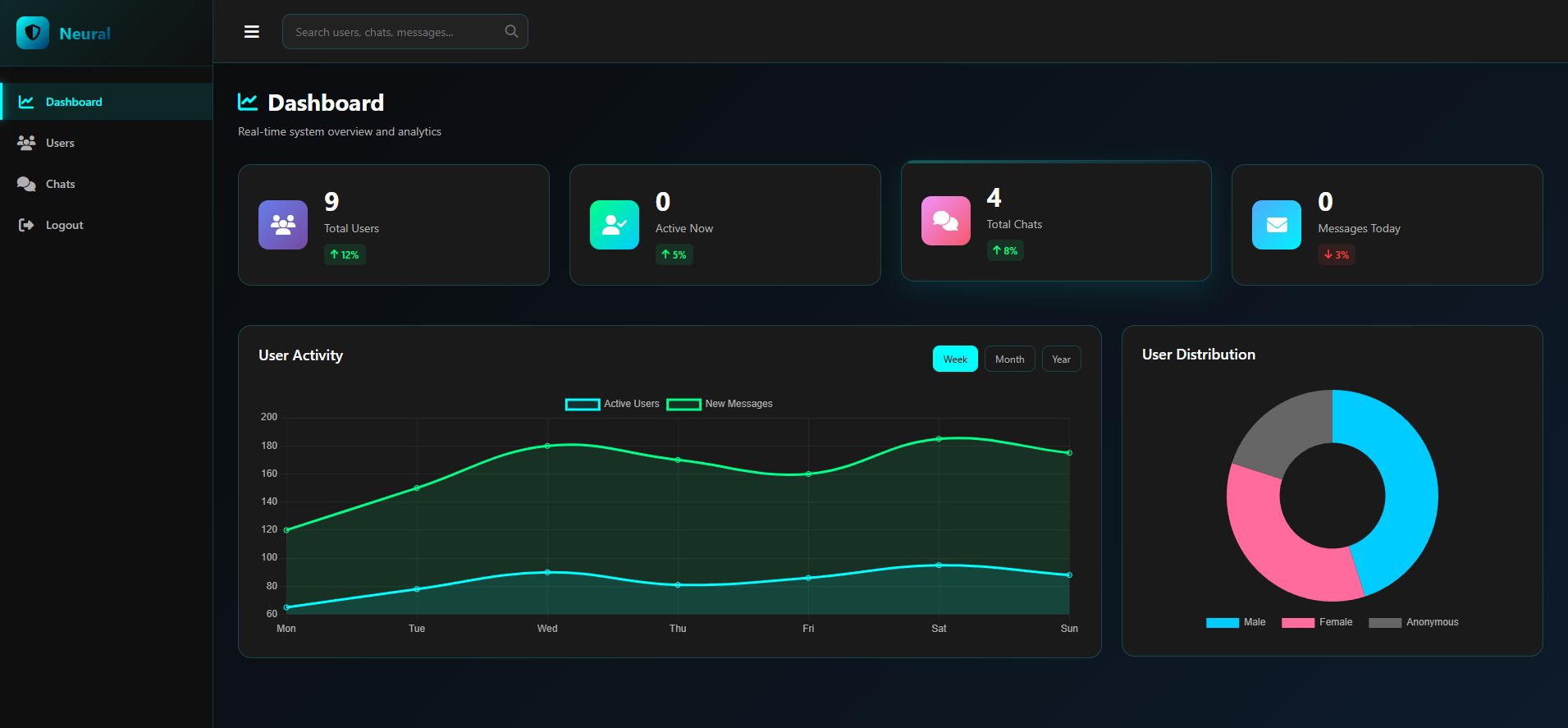Viewport: 1568px width, 728px height.
Task: Click the search magnifier icon
Action: (x=511, y=31)
